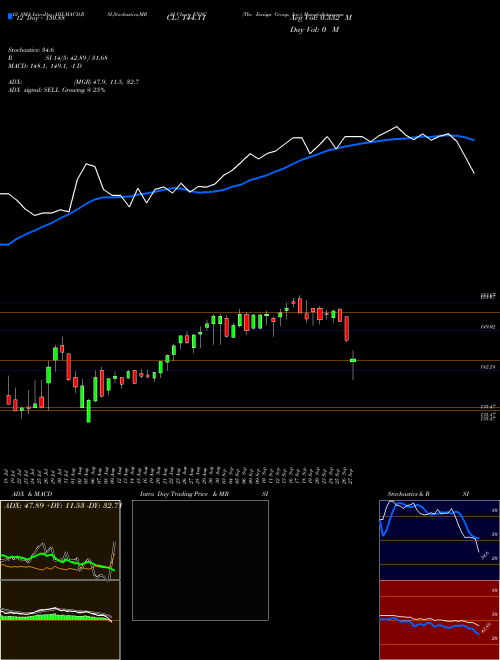Click the 34.6 value label in stochastics chart
500x660 pixels.
pyautogui.click(x=485, y=556)
